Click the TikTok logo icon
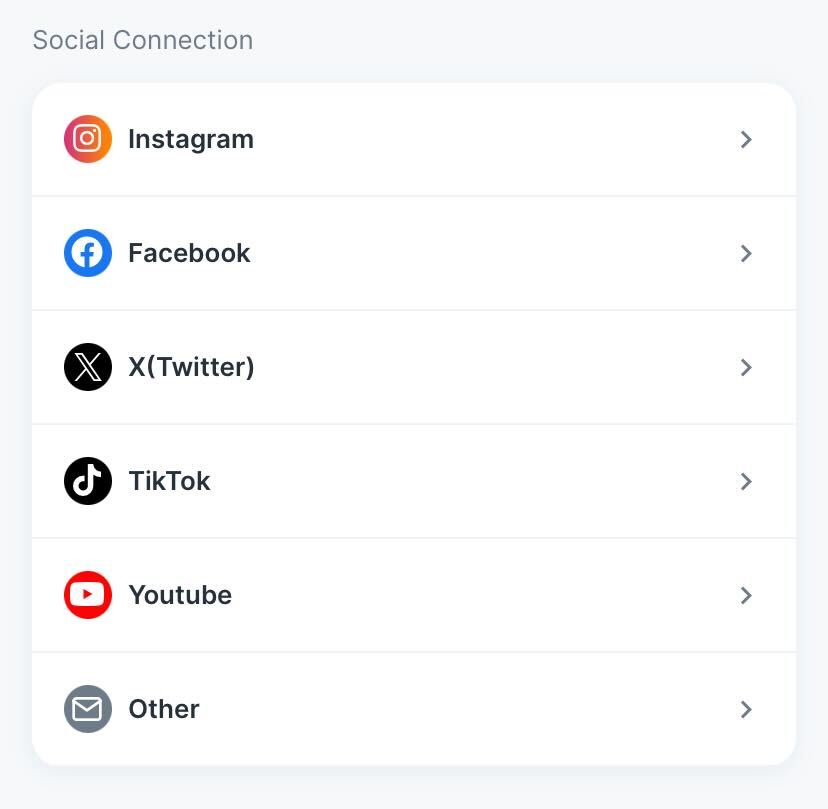This screenshot has height=809, width=828. (88, 481)
